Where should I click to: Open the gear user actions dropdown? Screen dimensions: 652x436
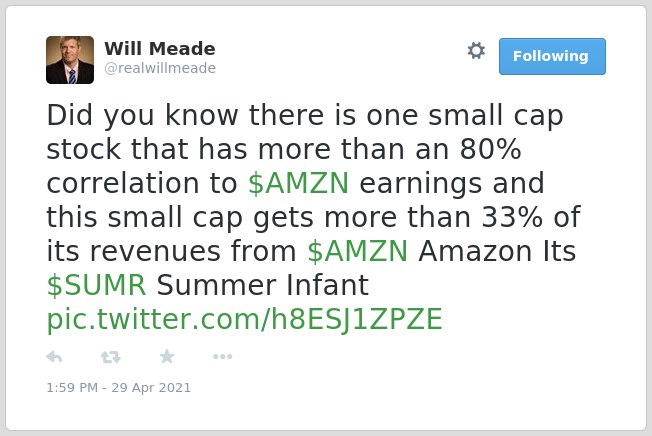[476, 51]
